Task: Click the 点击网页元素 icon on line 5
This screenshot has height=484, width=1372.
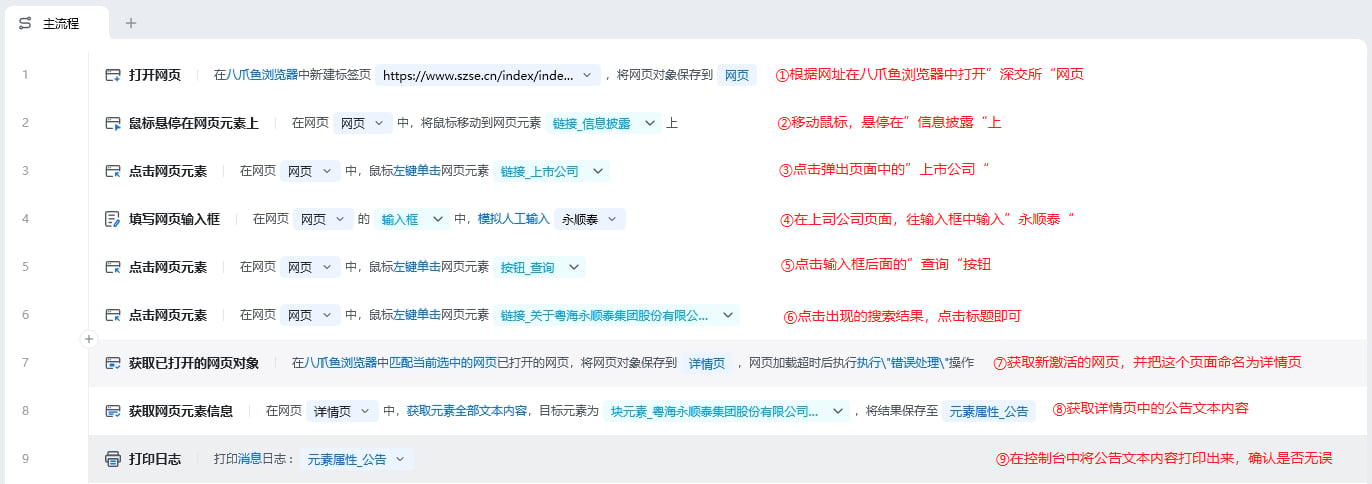Action: point(113,267)
